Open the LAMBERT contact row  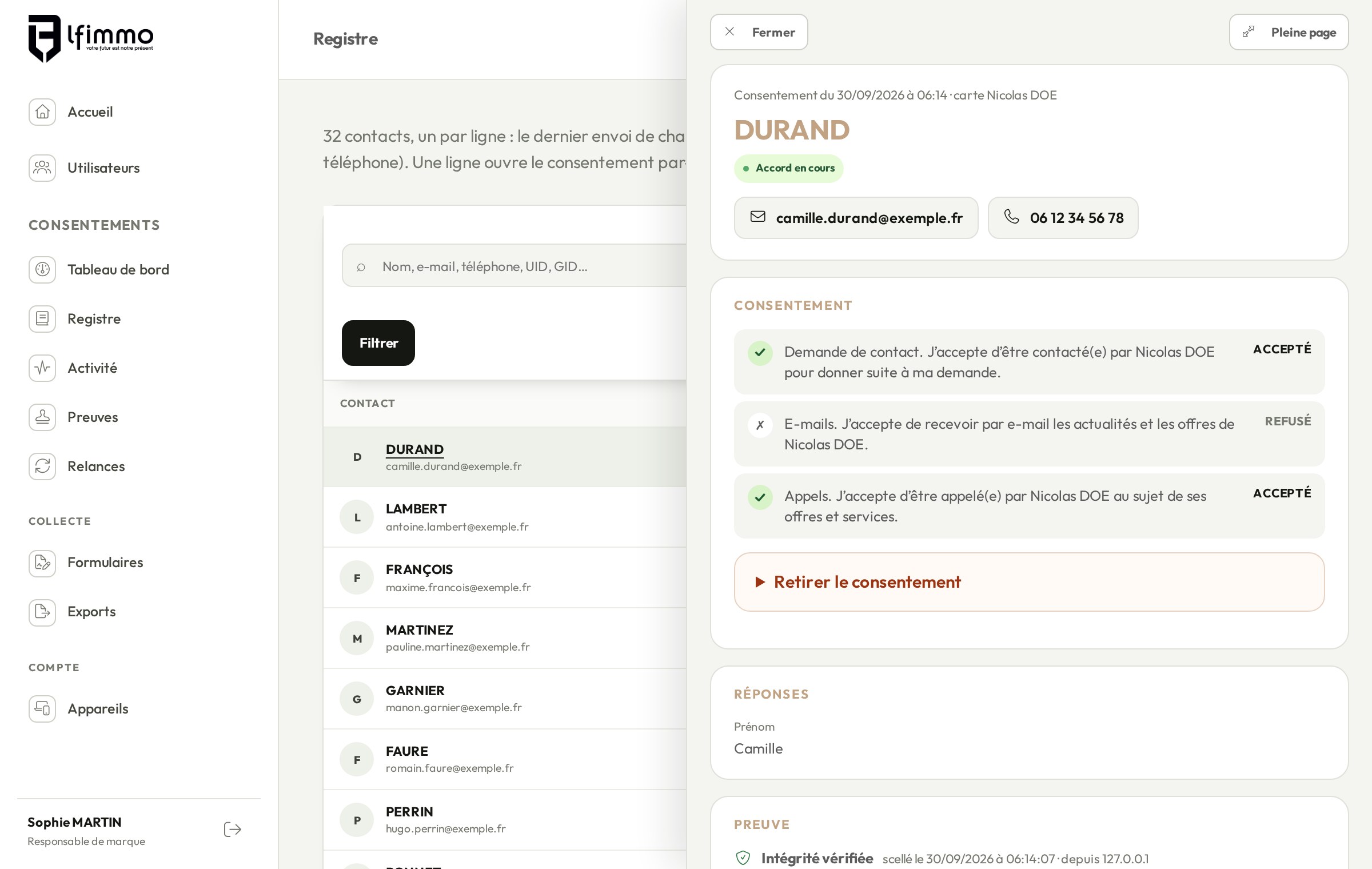pos(505,517)
